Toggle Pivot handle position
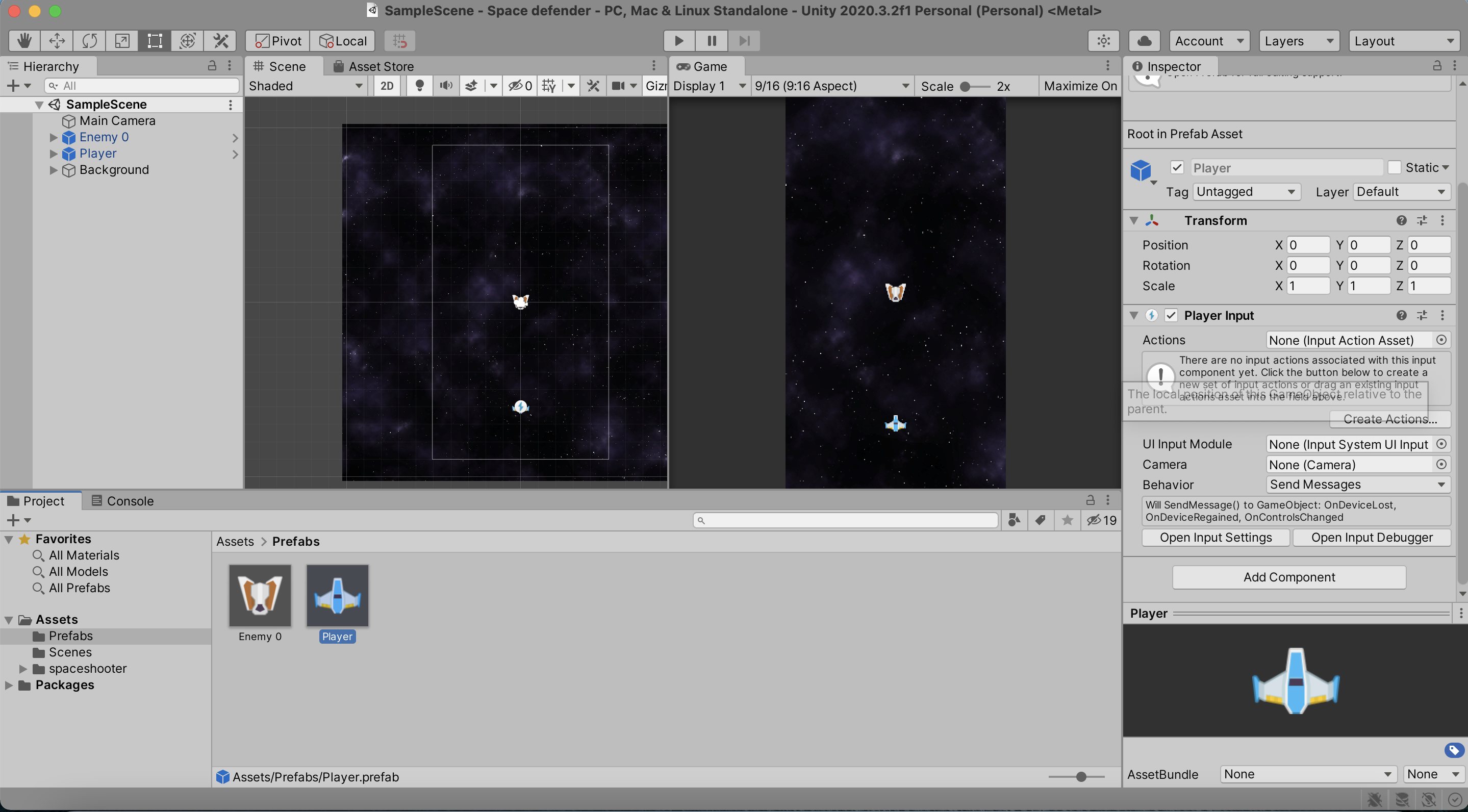 pos(278,41)
